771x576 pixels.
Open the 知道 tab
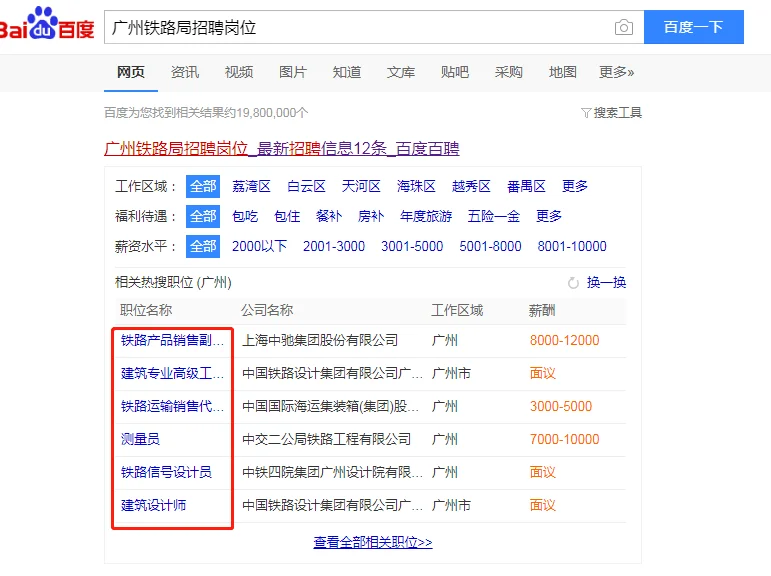(347, 72)
